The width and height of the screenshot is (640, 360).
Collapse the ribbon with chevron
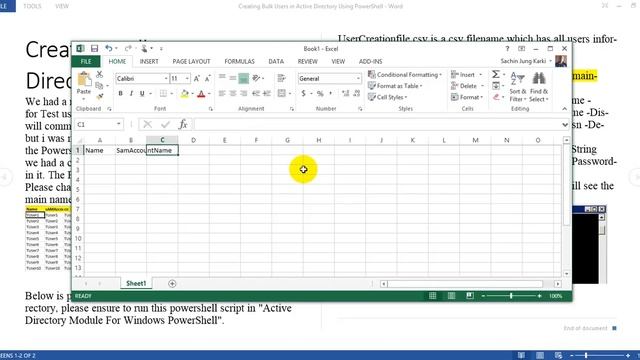tap(564, 109)
